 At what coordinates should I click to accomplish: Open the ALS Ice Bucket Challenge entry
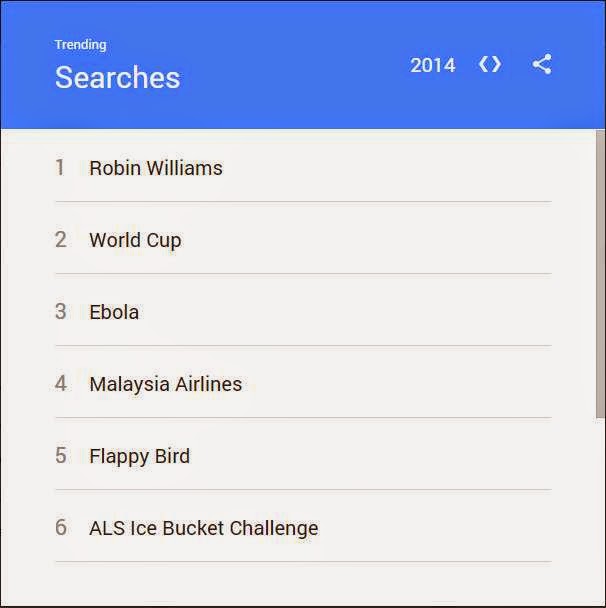203,528
